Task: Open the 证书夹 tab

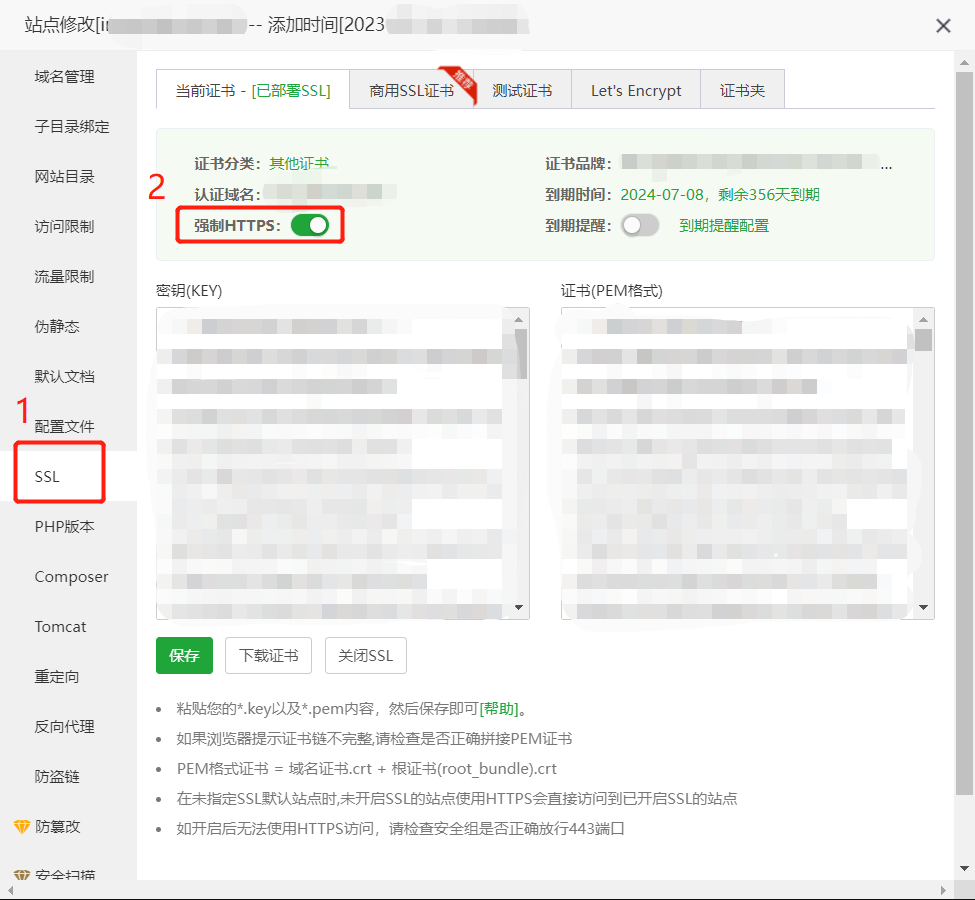Action: pyautogui.click(x=742, y=91)
